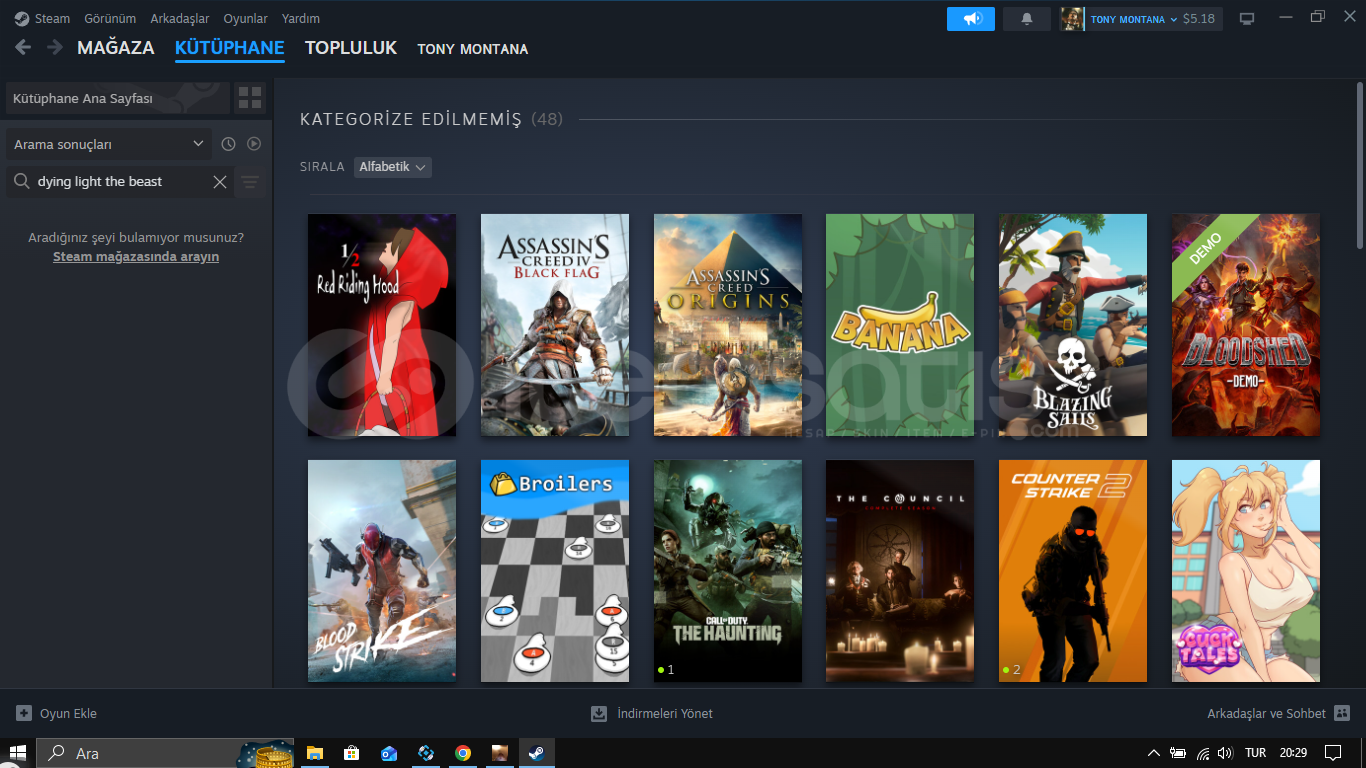Screen dimensions: 1366x768
Task: Open the TOPLULUK tab
Action: pos(350,48)
